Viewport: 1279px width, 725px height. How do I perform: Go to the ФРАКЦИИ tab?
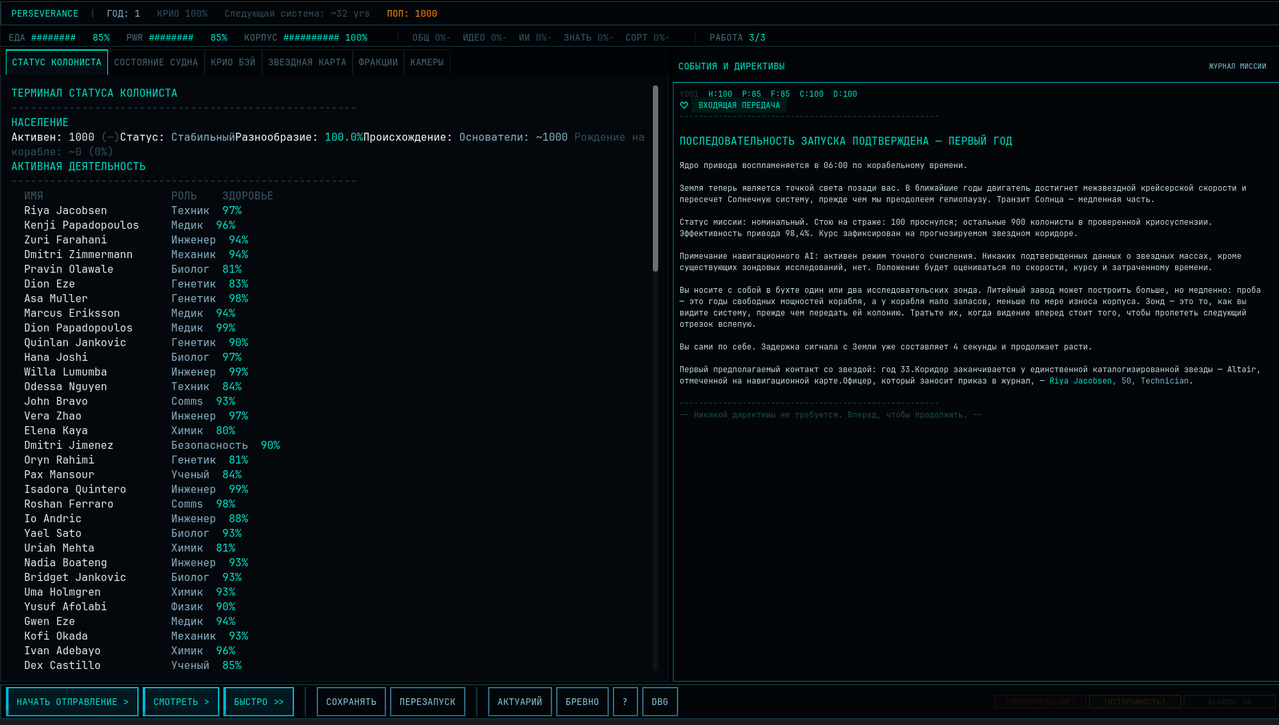coord(378,62)
